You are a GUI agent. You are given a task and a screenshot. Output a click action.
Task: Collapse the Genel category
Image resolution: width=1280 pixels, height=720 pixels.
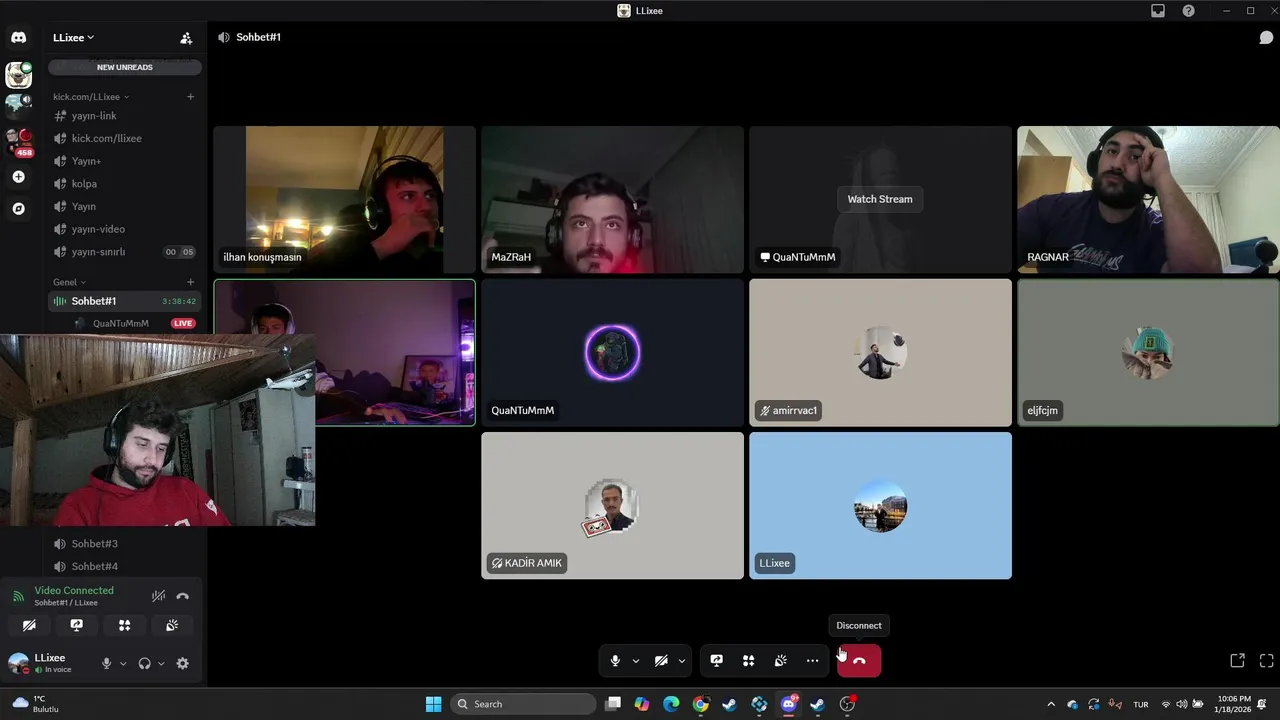[69, 282]
